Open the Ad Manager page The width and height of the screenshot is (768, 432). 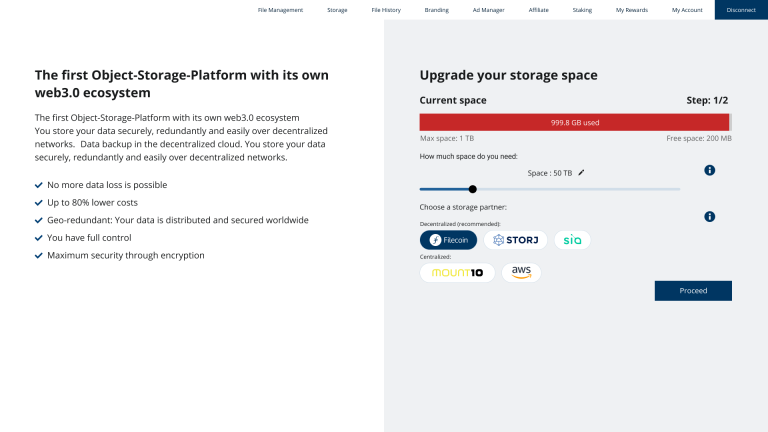coord(488,10)
